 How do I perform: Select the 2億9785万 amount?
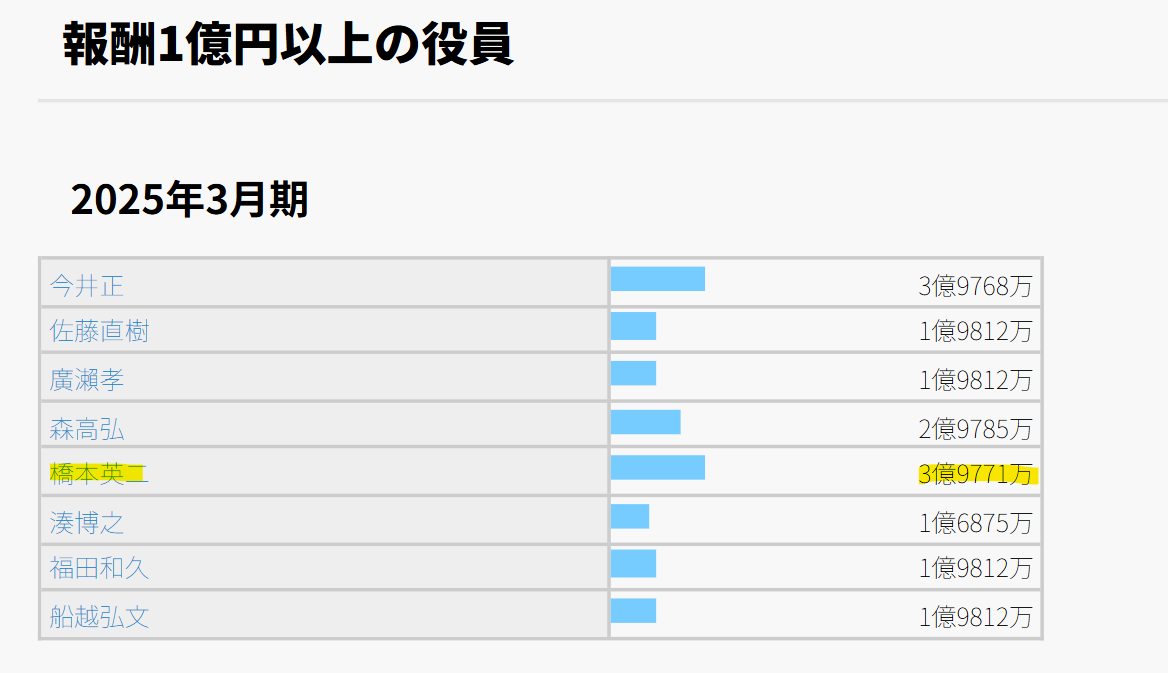(x=975, y=429)
